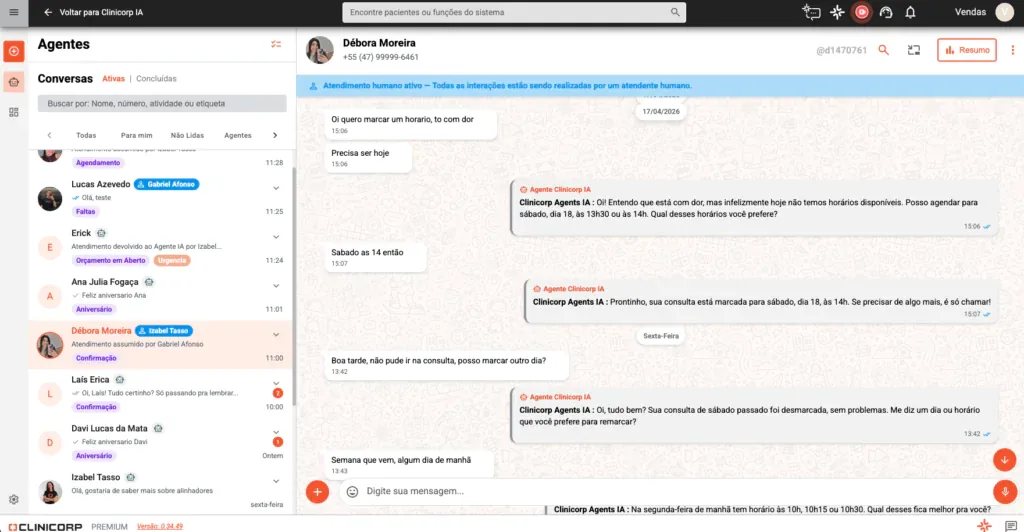Viewport: 1024px width, 532px height.
Task: Click the Urgência tag
Action: click(172, 260)
